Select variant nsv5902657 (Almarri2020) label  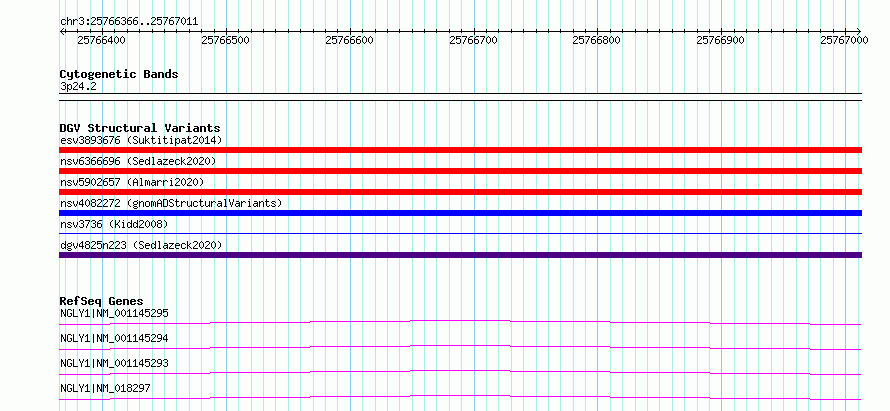tap(132, 182)
